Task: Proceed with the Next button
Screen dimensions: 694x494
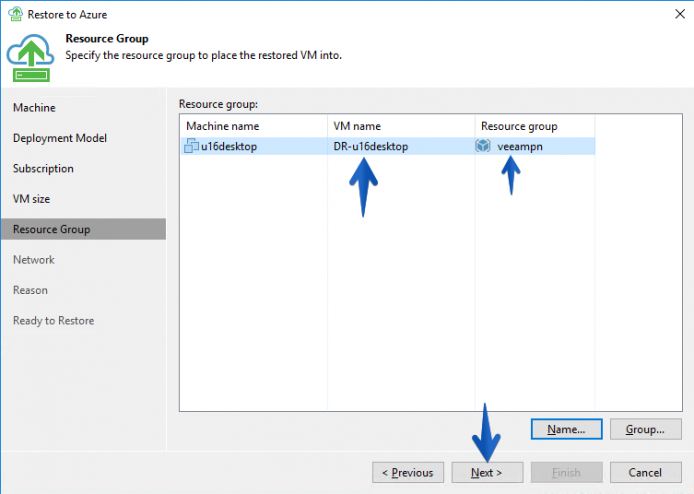Action: click(487, 472)
